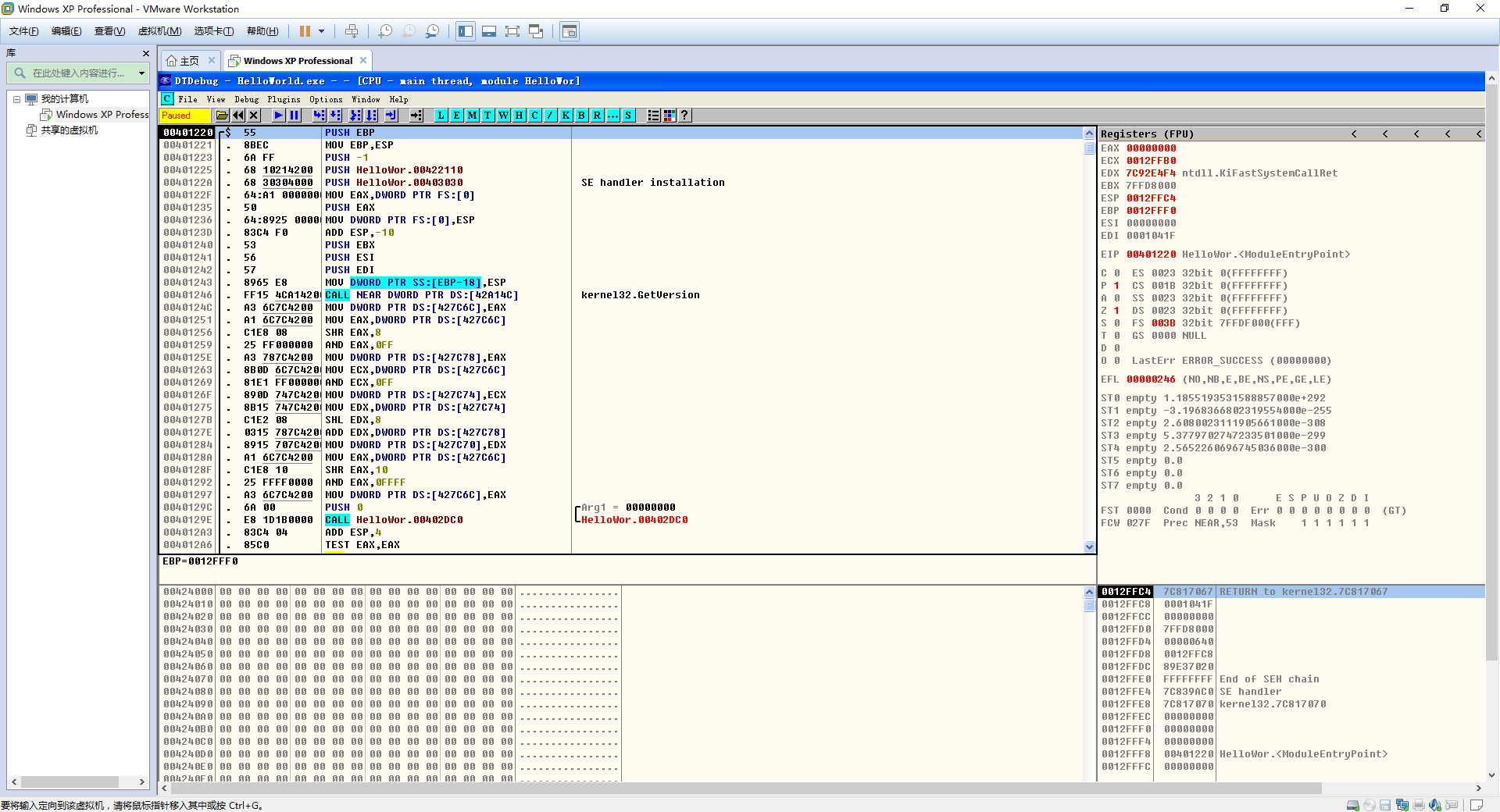Suspend the VM with the orange pause button

click(x=305, y=31)
